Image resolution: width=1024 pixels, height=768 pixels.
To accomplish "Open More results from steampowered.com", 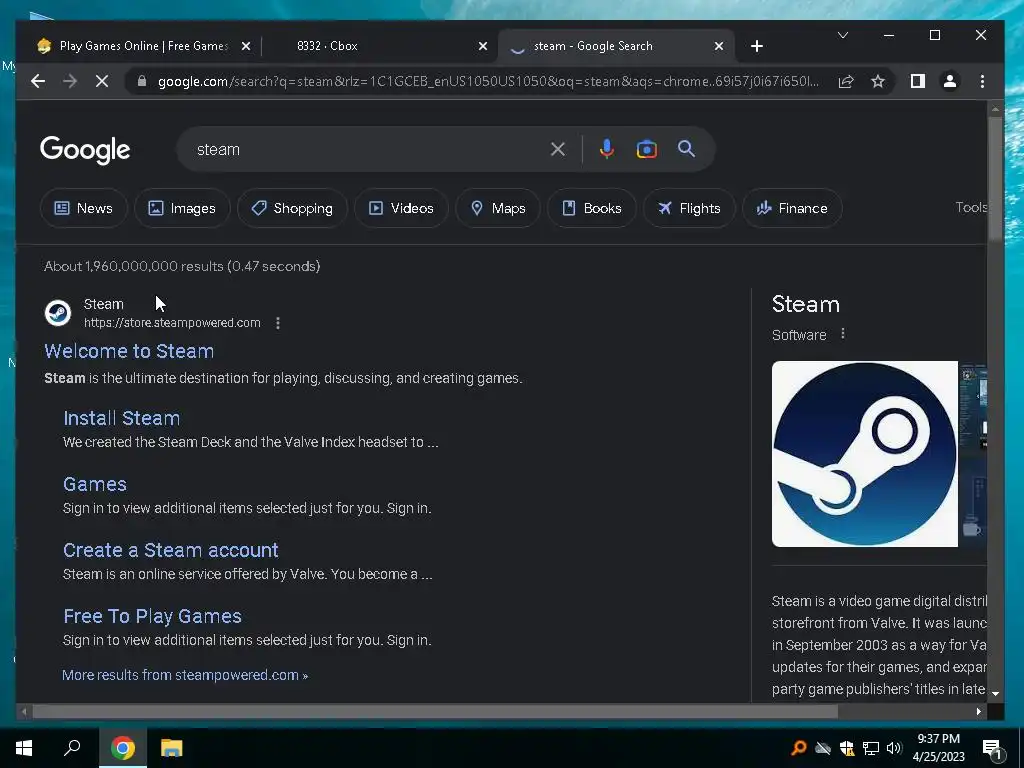I will [x=185, y=675].
